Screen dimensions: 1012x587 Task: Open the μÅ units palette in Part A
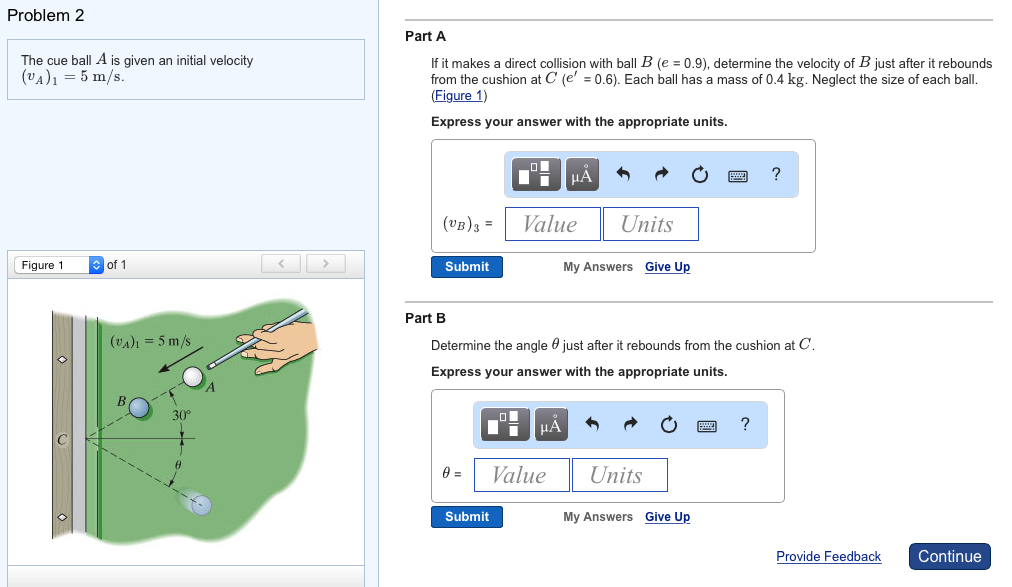[581, 174]
